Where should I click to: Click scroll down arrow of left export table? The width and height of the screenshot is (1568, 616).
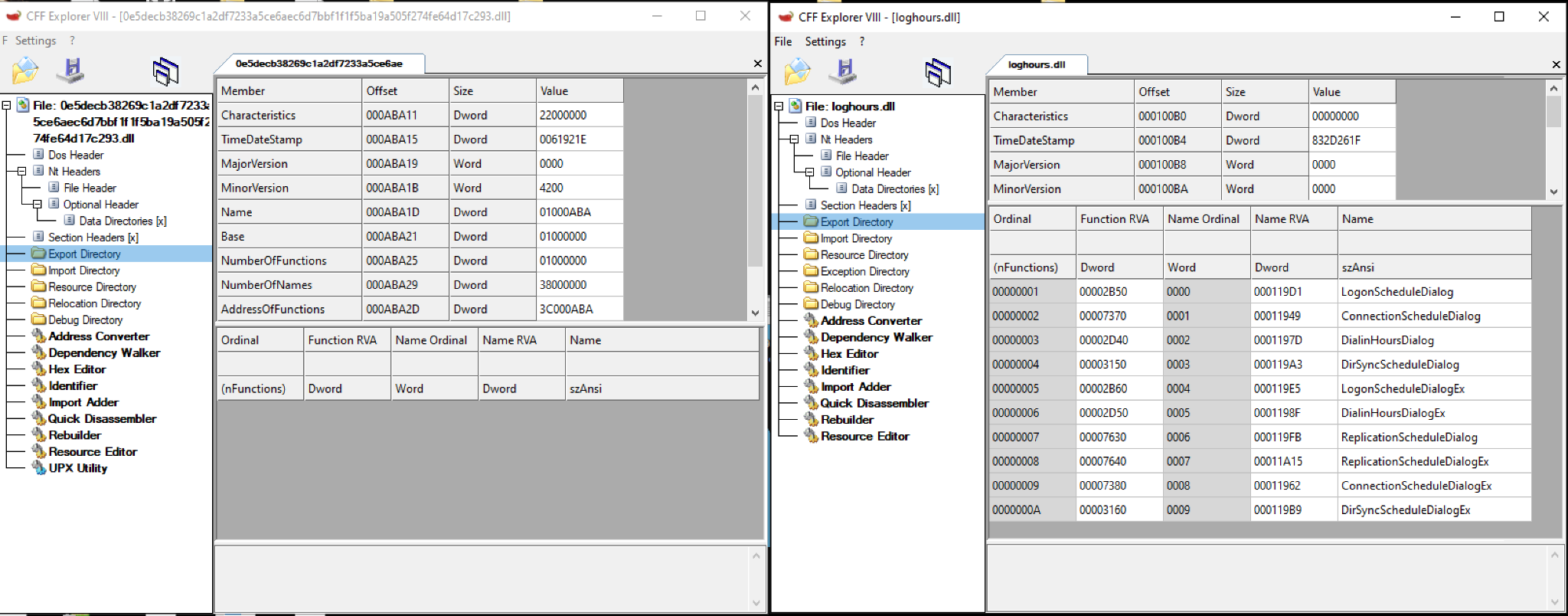pyautogui.click(x=756, y=313)
